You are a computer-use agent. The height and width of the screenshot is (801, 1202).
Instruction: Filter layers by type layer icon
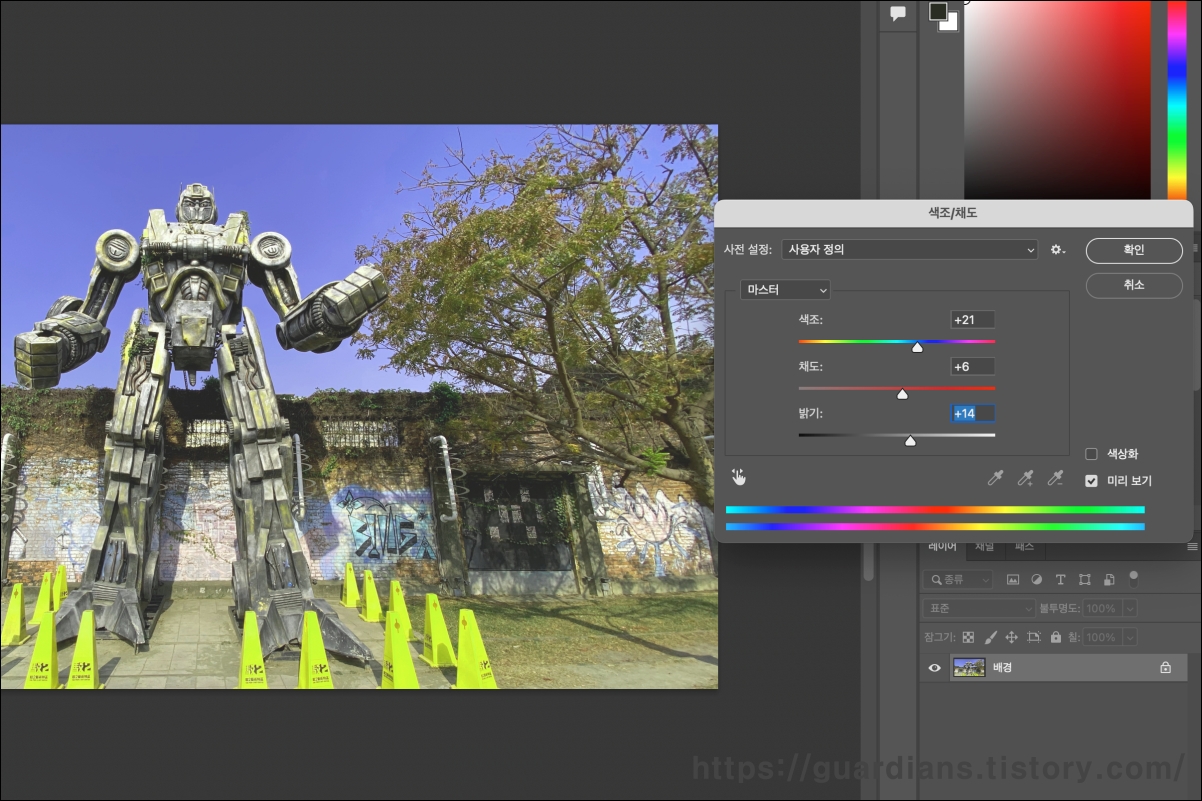[1060, 579]
